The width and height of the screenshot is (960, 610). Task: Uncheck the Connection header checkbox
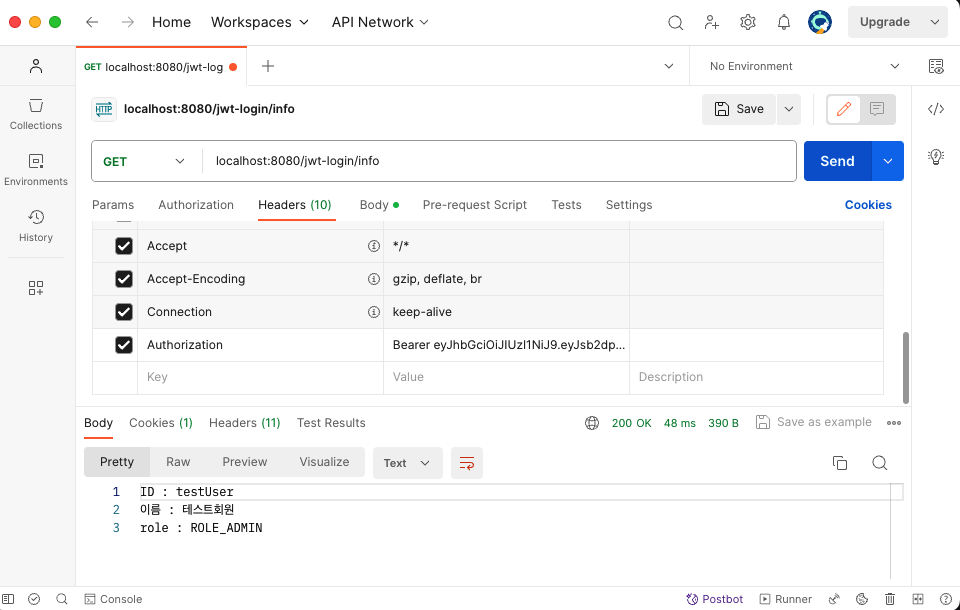(124, 312)
